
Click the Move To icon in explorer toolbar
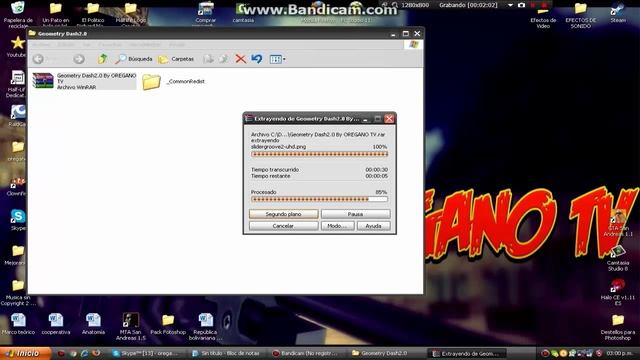pos(209,59)
